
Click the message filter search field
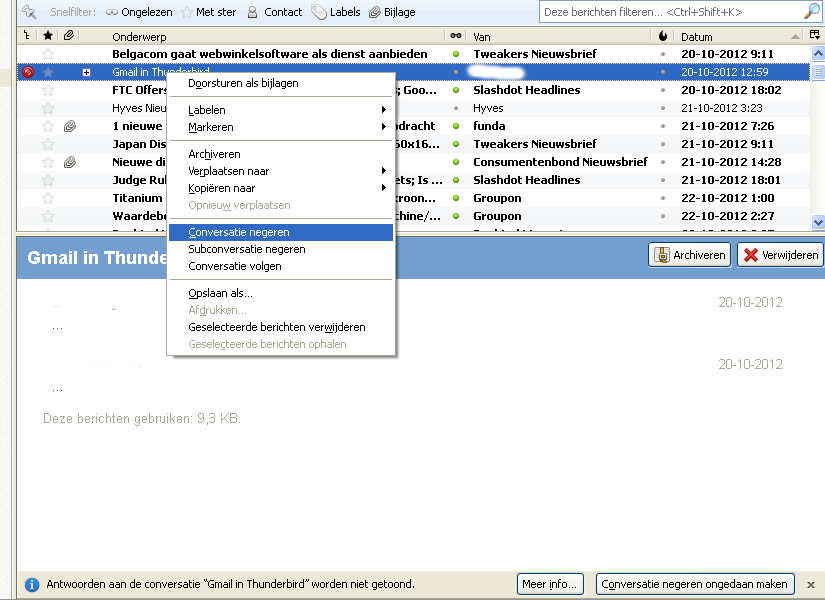coord(670,12)
